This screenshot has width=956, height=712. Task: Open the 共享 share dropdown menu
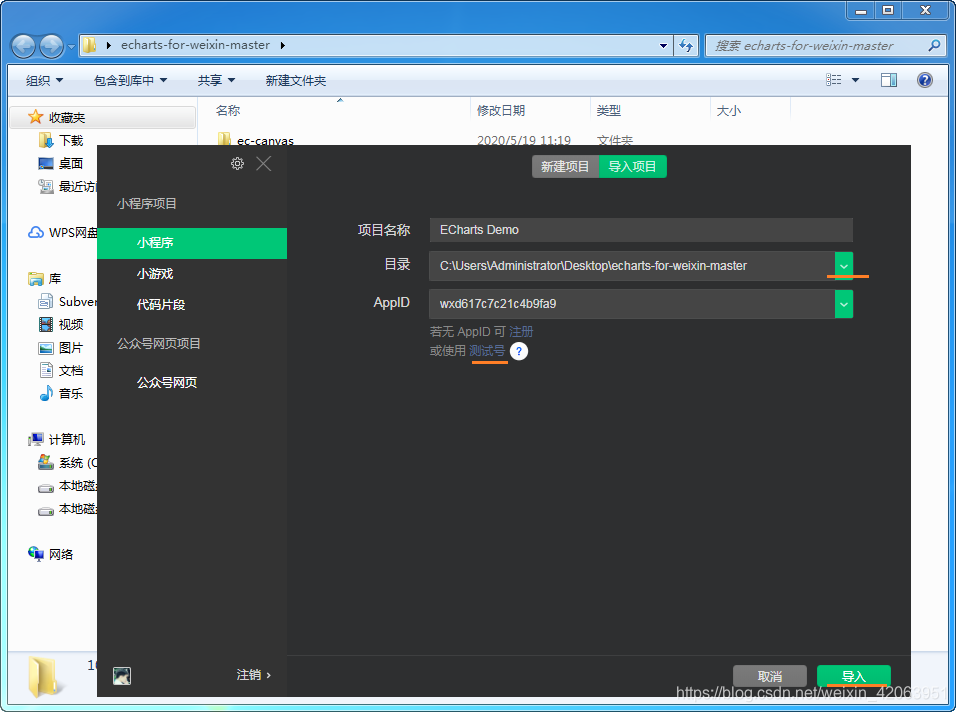click(x=216, y=80)
